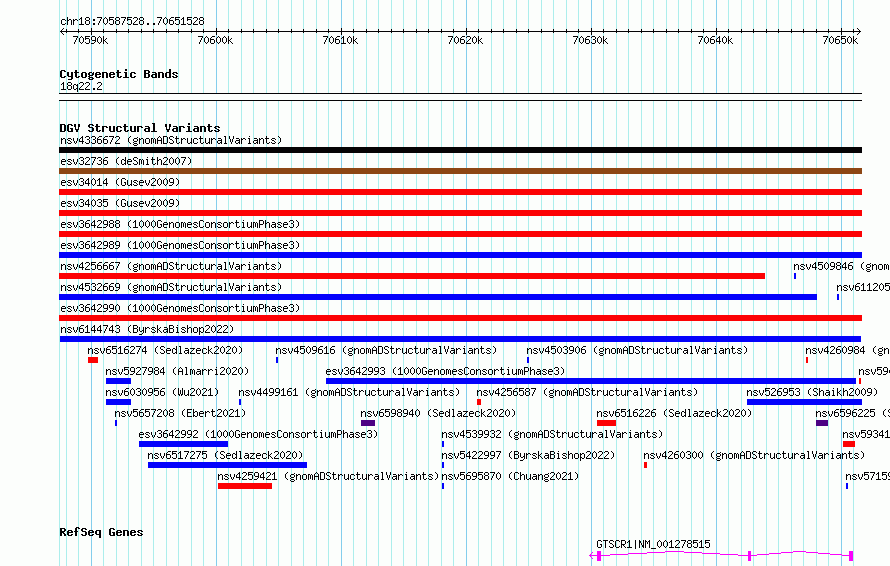
Task: Click the nsv4336672 black variant bar
Action: [x=460, y=150]
